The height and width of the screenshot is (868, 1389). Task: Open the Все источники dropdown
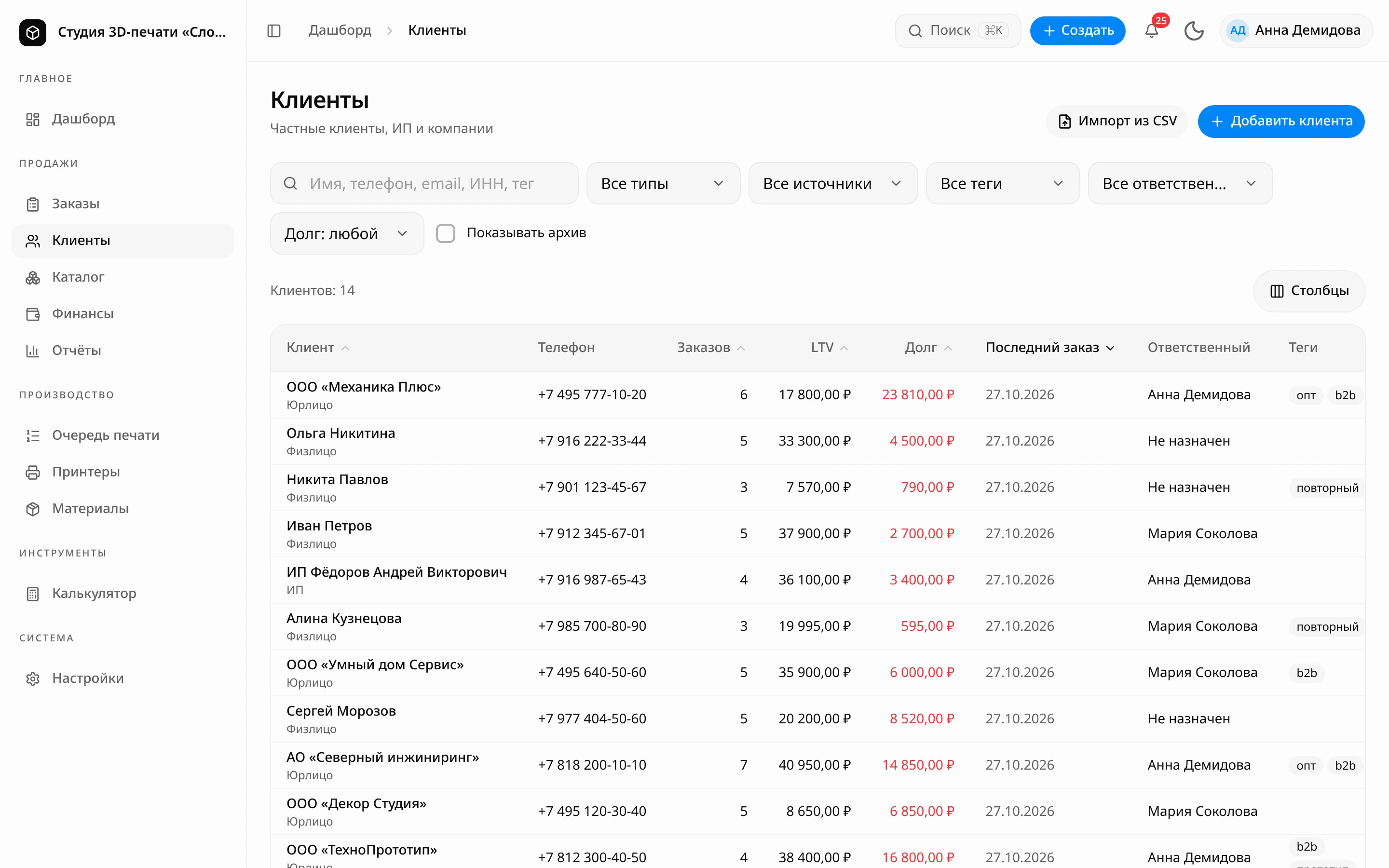(833, 183)
